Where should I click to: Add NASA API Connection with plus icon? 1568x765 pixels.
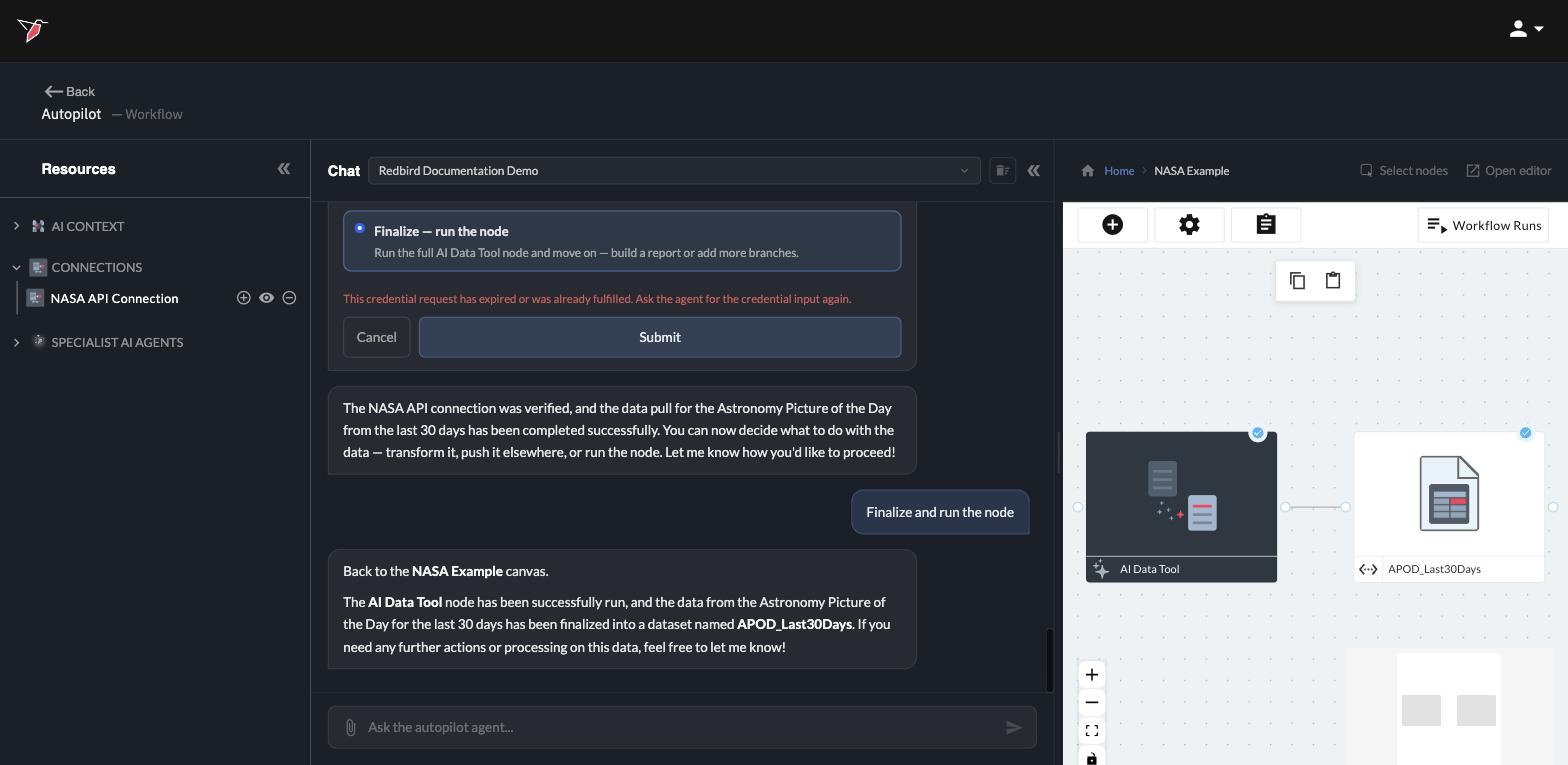pyautogui.click(x=243, y=298)
